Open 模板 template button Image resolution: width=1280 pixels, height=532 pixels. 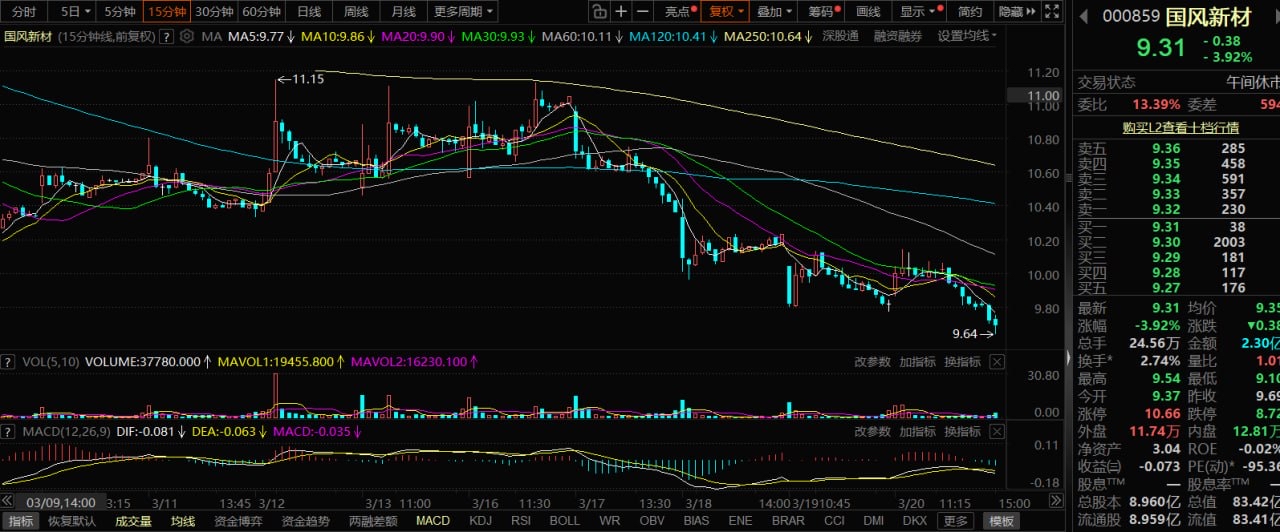pos(1002,521)
